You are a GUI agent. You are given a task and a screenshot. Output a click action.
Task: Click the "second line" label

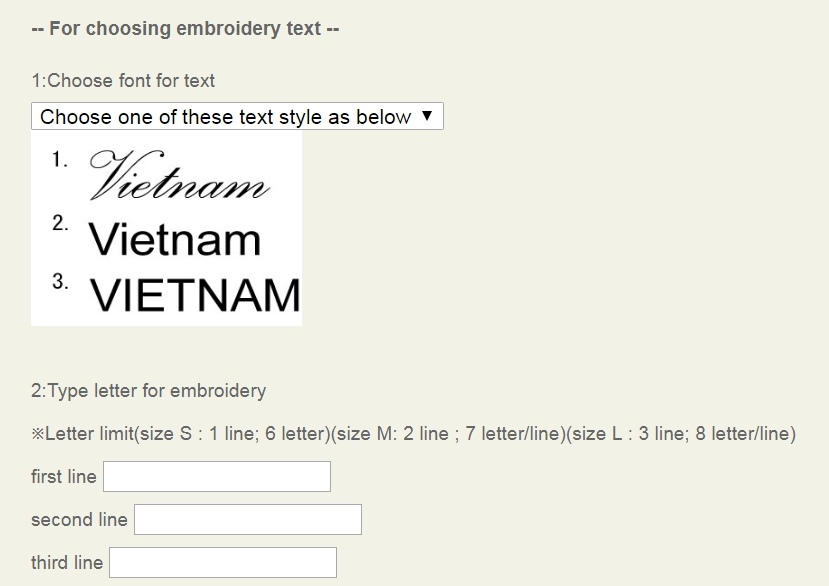pos(79,520)
